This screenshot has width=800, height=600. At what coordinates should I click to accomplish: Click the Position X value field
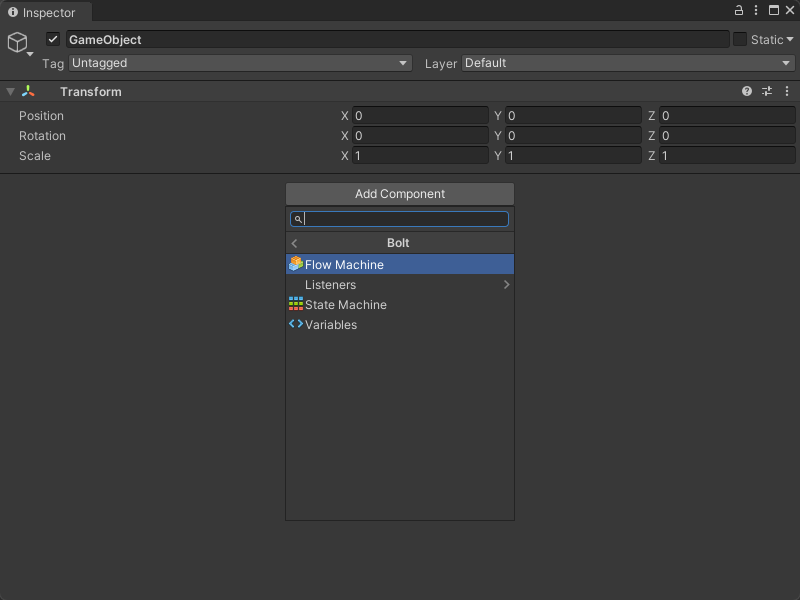pos(420,116)
